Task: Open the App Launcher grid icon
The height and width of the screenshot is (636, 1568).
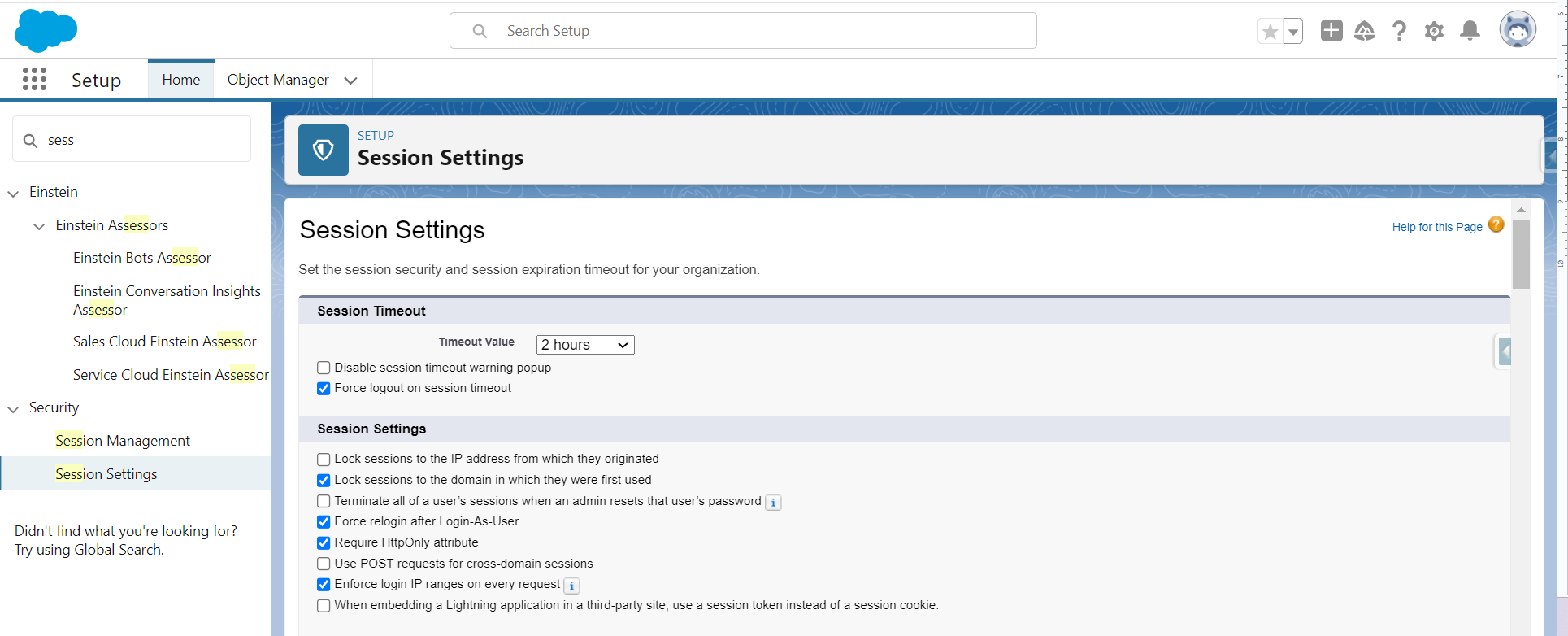Action: coord(34,79)
